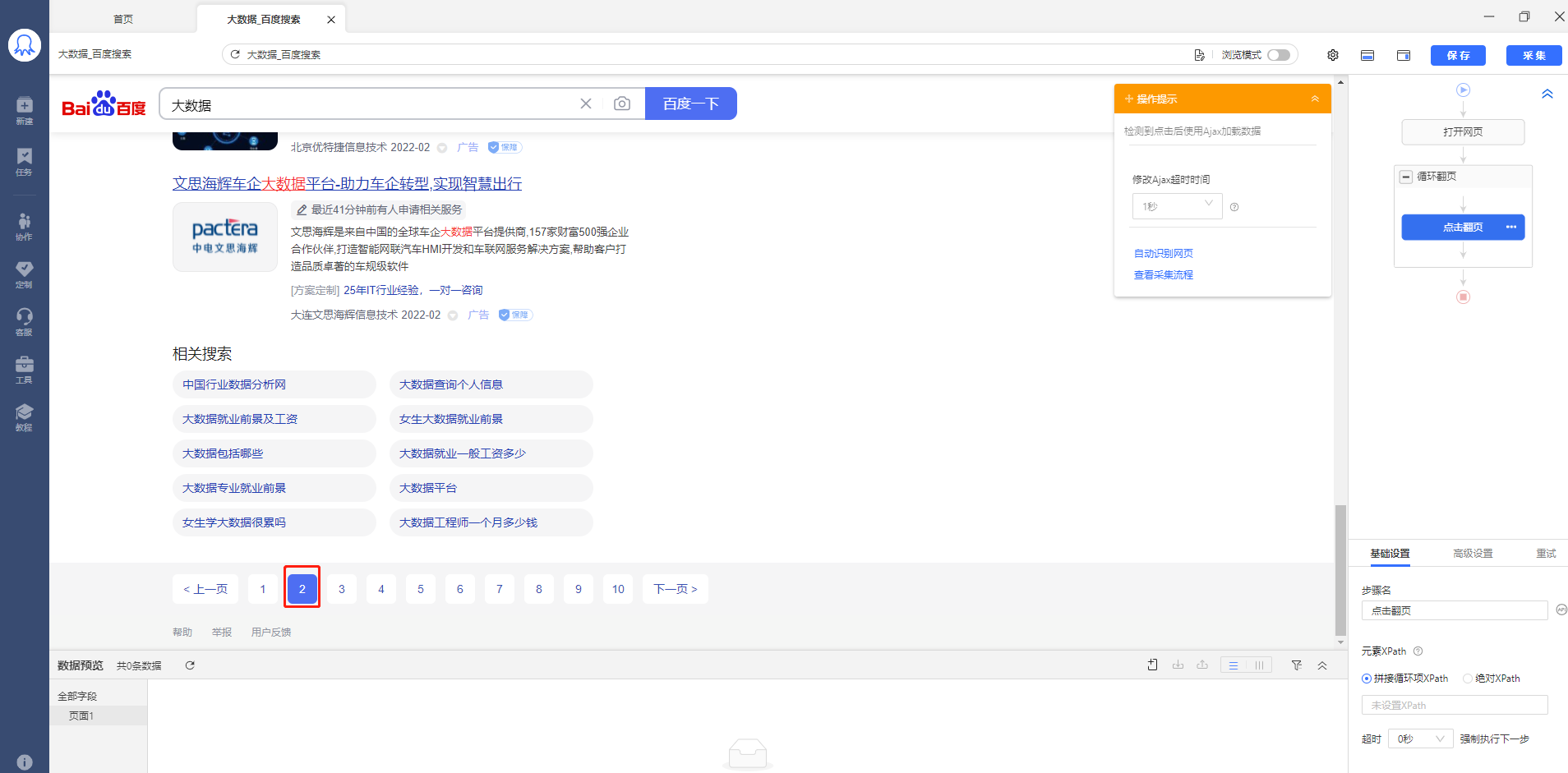
Task: Click export (upload) icon in data preview
Action: [1202, 665]
